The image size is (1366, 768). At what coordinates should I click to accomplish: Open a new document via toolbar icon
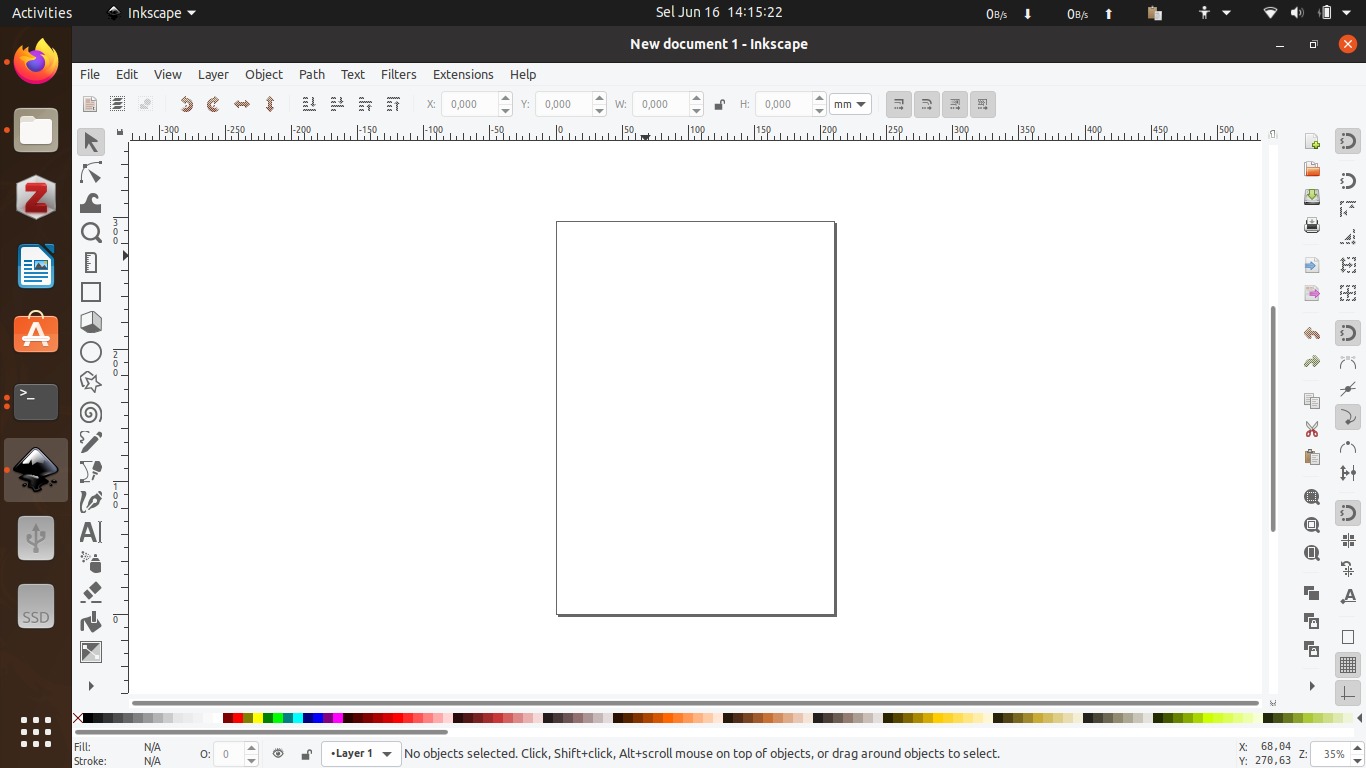click(1312, 142)
